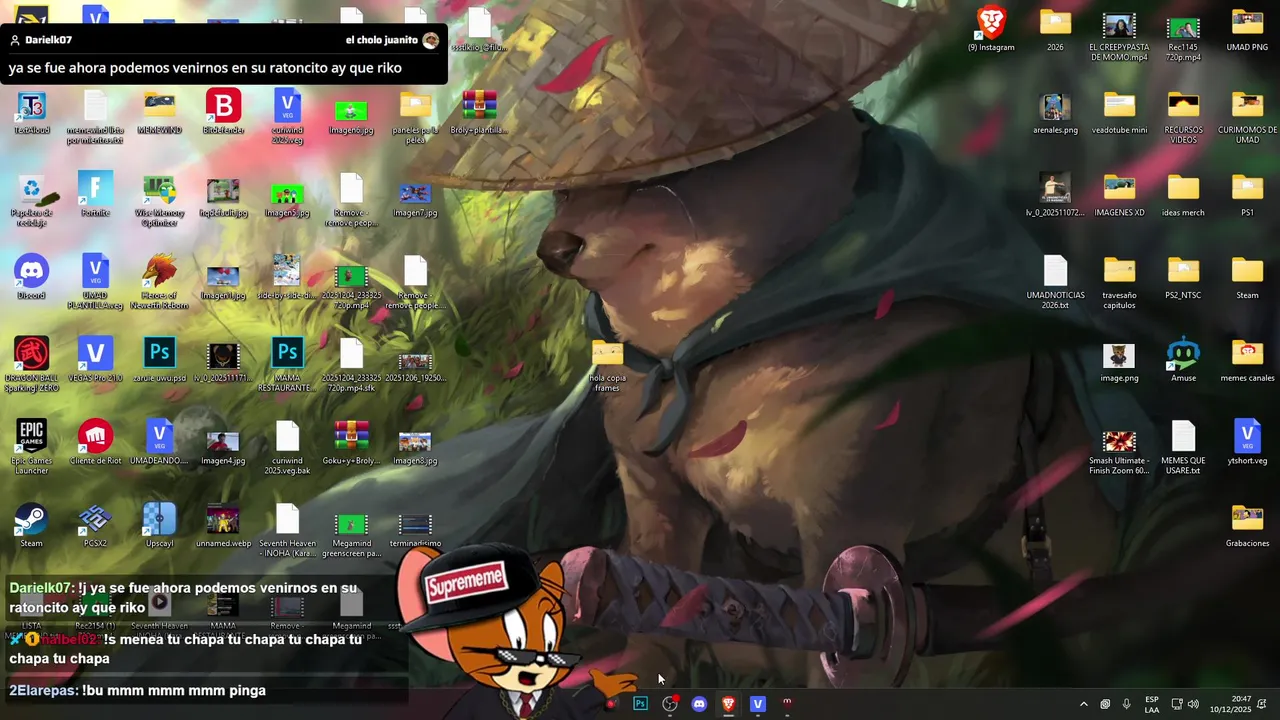Open the MEMEWIND folder
The height and width of the screenshot is (720, 1280).
(159, 112)
